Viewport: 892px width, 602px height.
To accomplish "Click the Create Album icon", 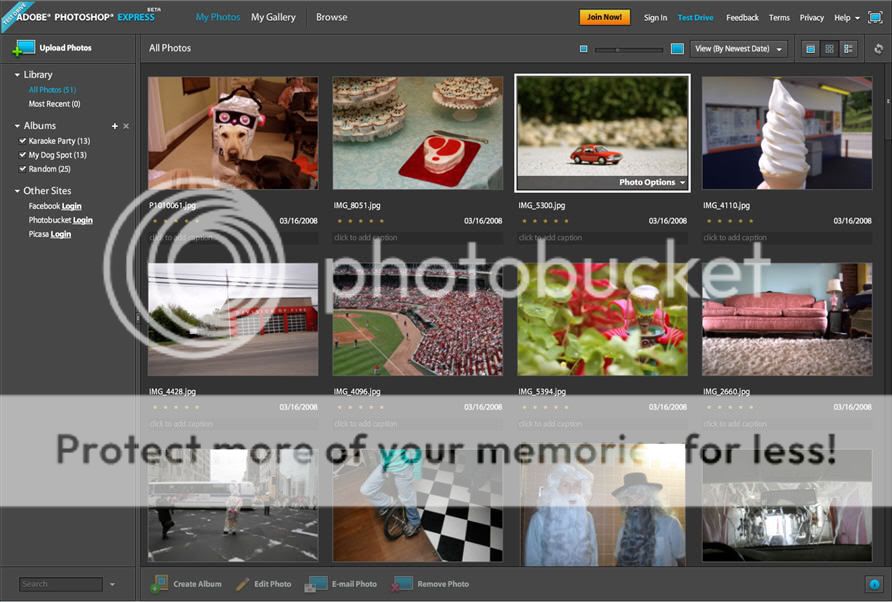I will [x=159, y=584].
